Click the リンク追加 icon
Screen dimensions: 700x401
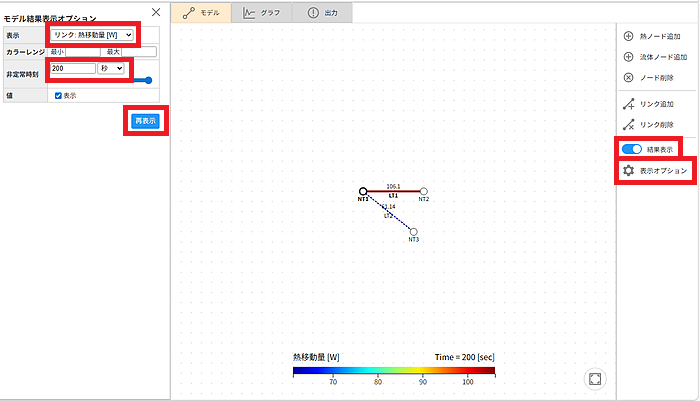(x=628, y=104)
